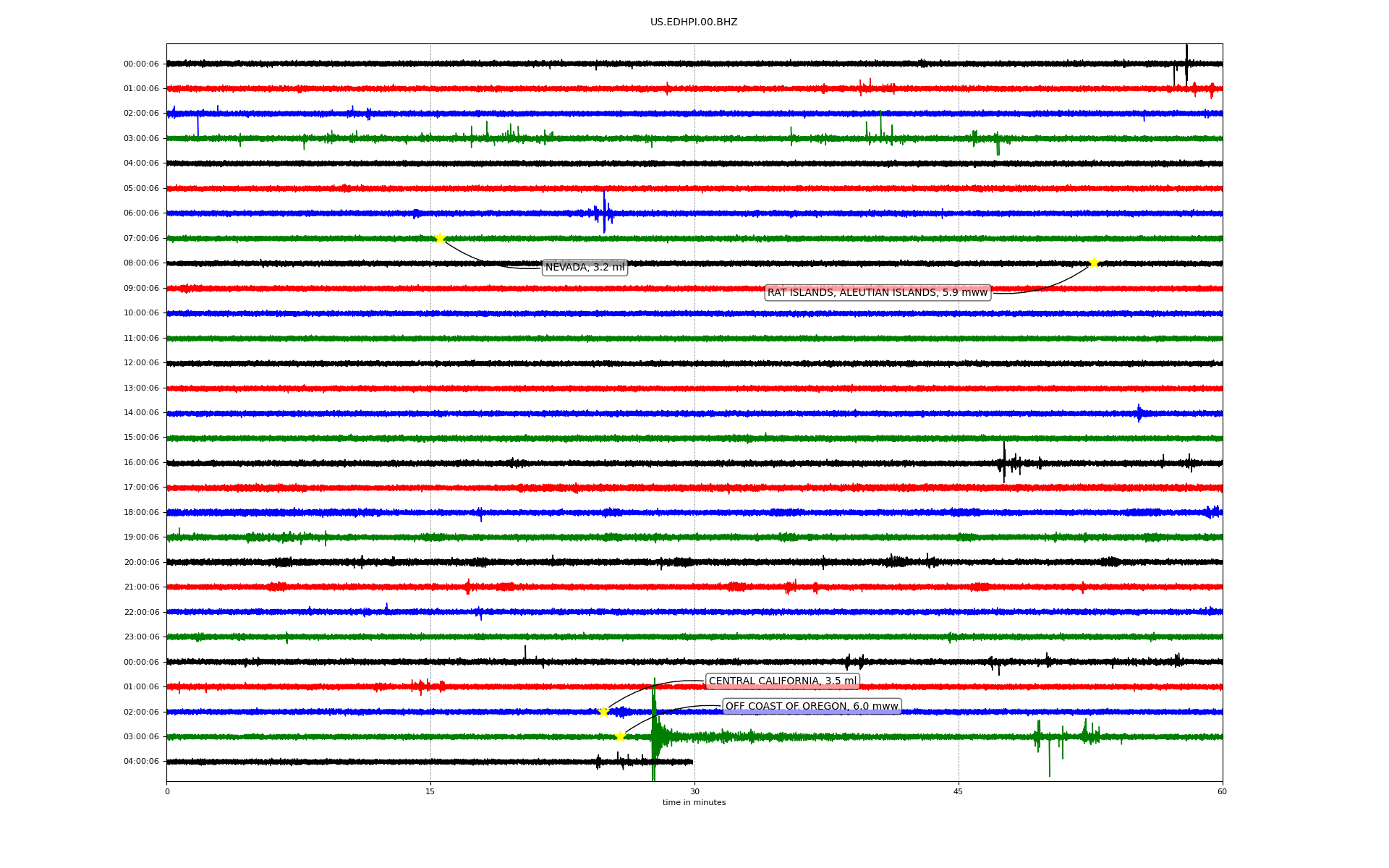Image resolution: width=1389 pixels, height=868 pixels.
Task: Click the Rat Islands event star marker
Action: (1094, 263)
